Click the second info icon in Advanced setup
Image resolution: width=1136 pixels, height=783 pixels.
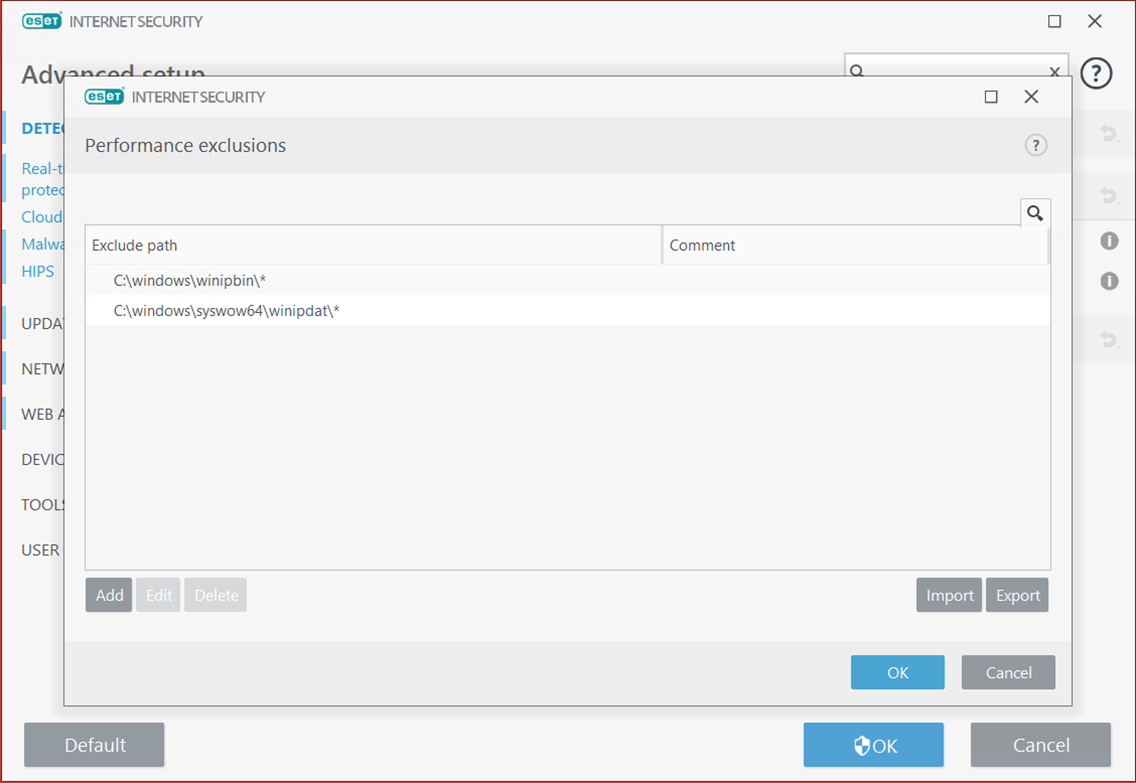click(1109, 280)
